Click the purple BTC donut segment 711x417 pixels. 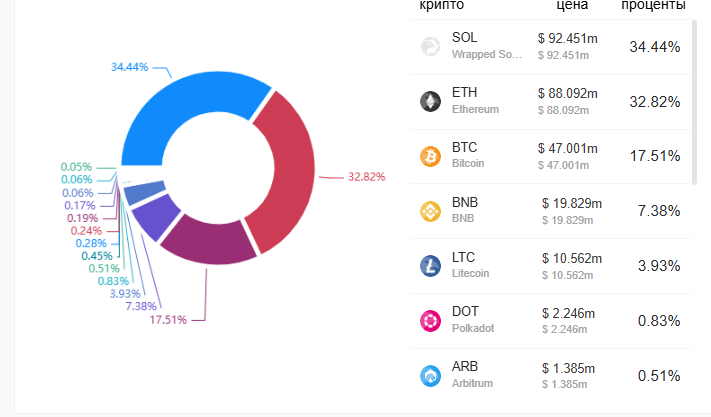tap(208, 241)
